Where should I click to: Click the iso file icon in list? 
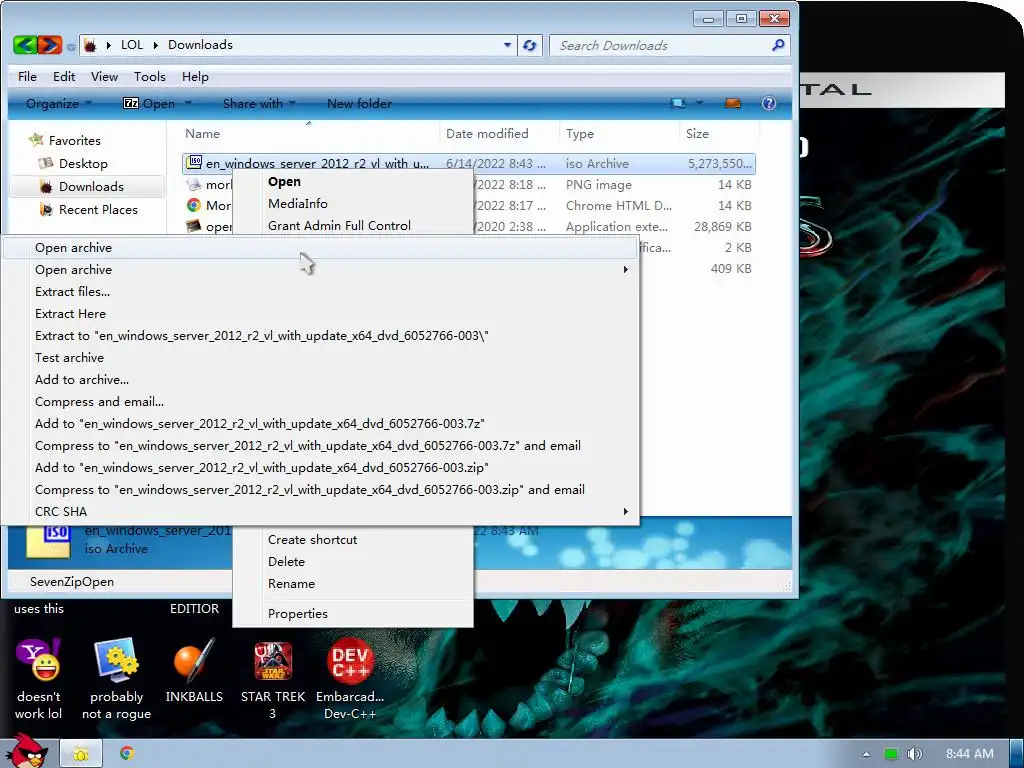[194, 163]
